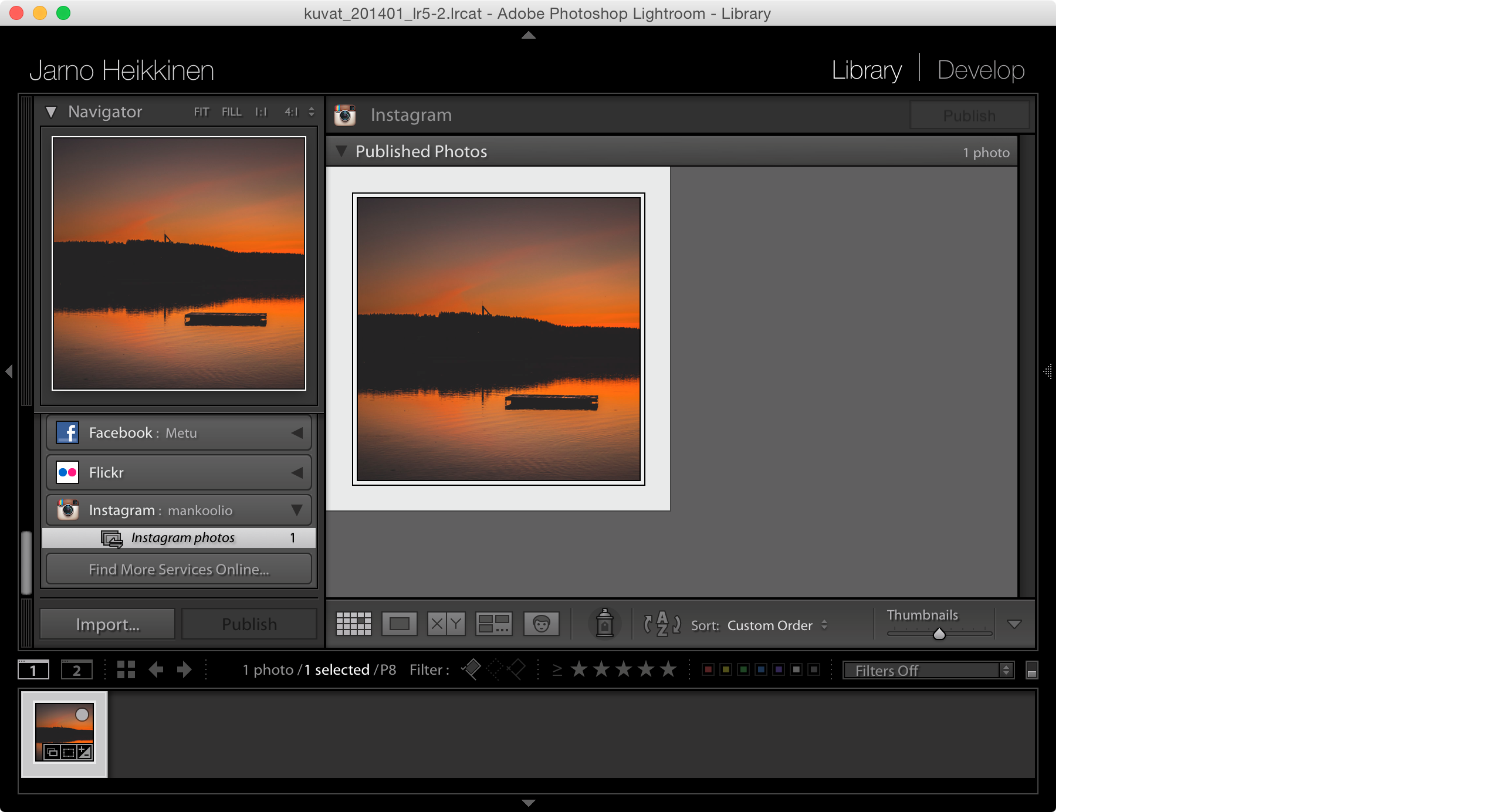This screenshot has width=1502, height=812.
Task: Hide the bottom filmstrip panel arrow
Action: [x=529, y=803]
